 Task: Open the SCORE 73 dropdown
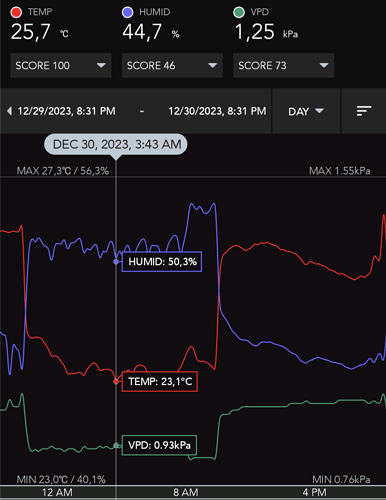coord(283,65)
